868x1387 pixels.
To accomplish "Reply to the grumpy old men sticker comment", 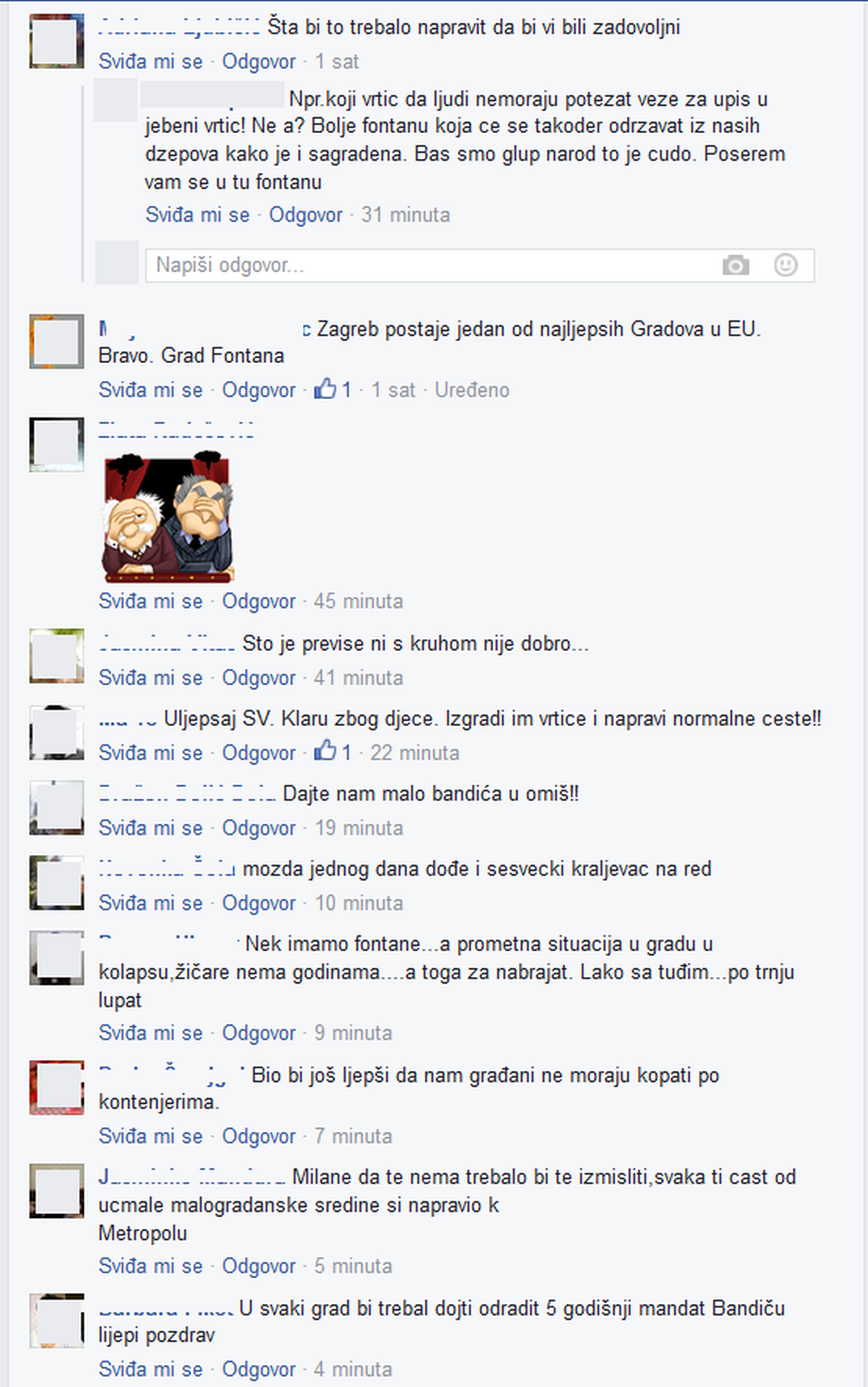I will [259, 601].
